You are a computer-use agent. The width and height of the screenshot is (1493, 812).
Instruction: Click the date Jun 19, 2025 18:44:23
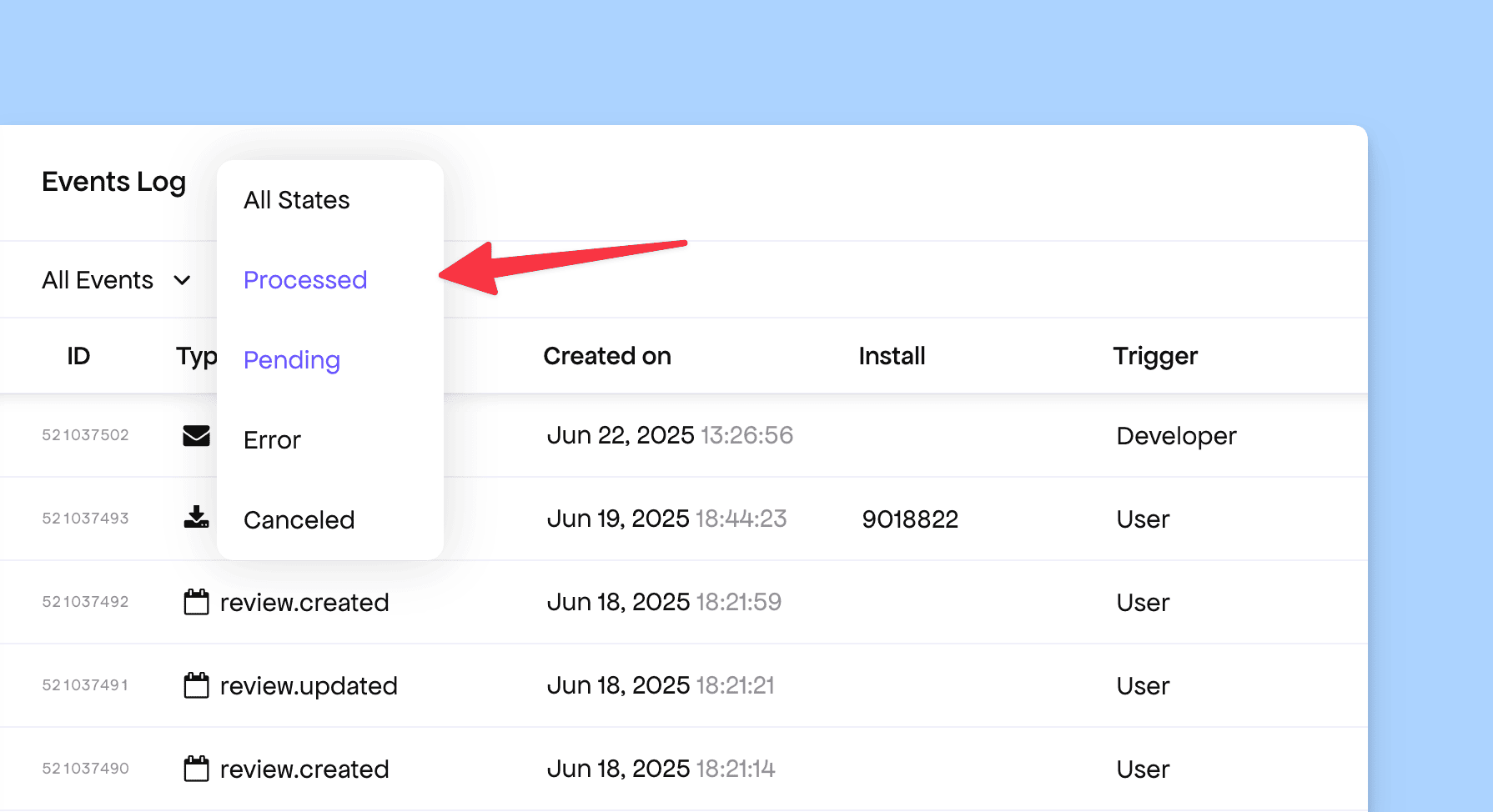coord(667,519)
